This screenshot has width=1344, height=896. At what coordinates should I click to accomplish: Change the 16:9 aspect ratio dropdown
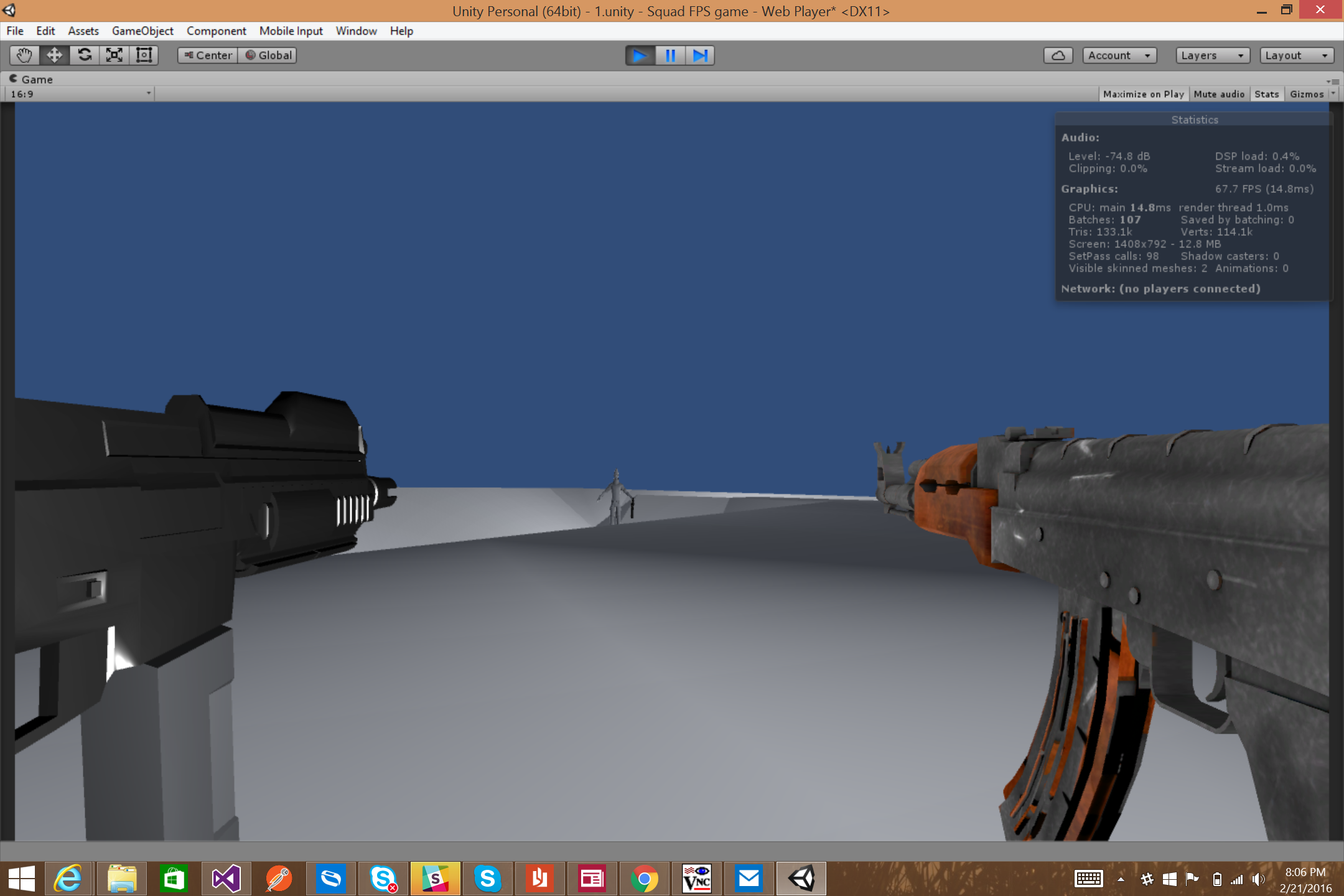(80, 94)
